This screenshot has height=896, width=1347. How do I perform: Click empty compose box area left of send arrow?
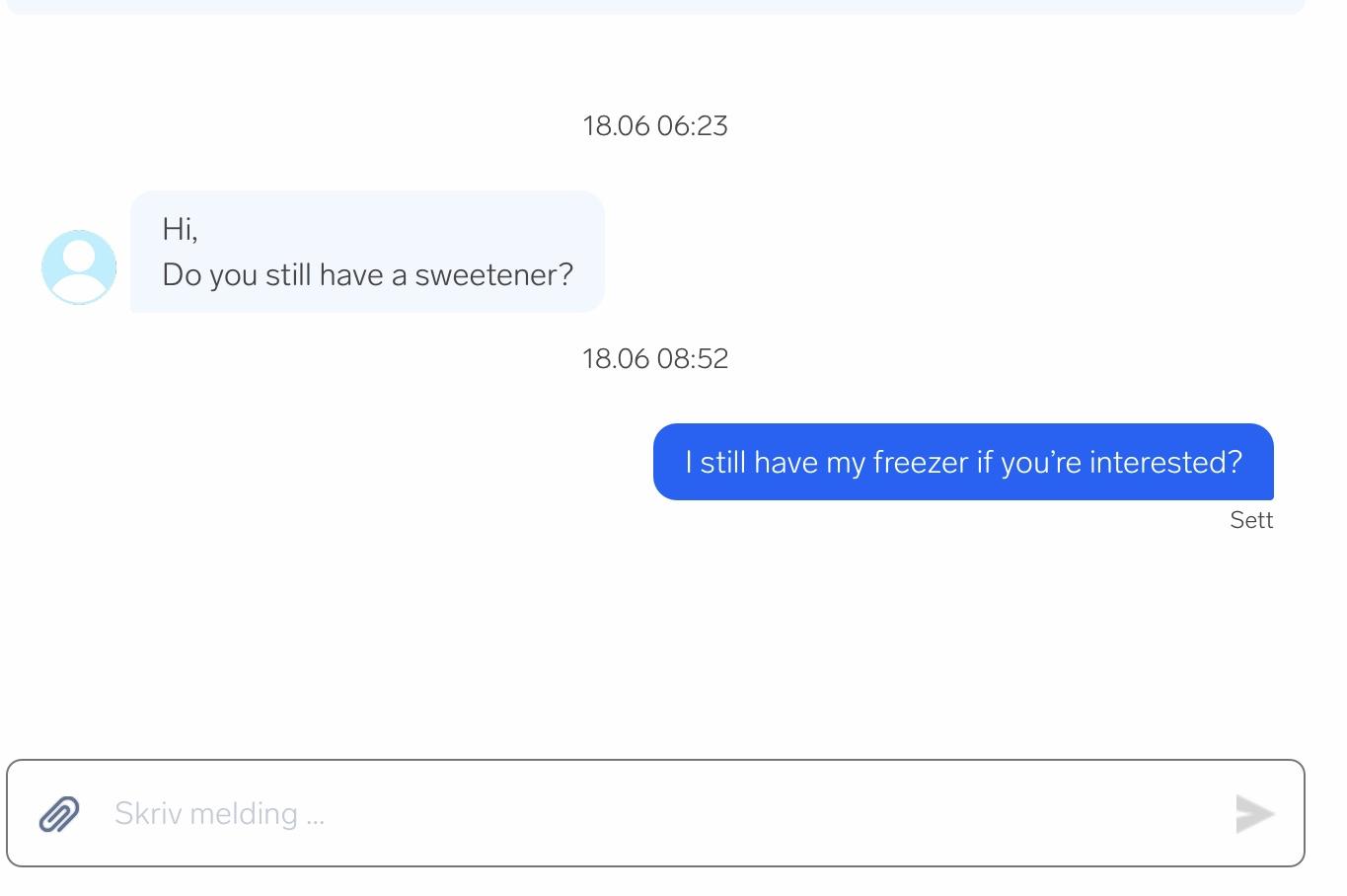coord(780,813)
